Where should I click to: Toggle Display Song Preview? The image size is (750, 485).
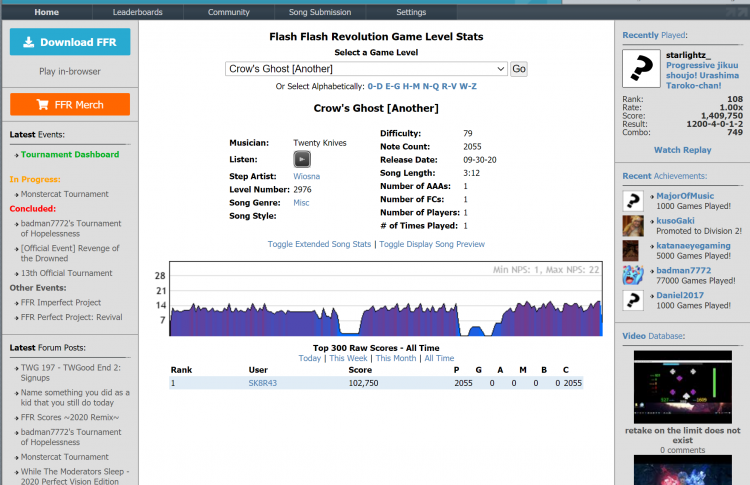431,244
